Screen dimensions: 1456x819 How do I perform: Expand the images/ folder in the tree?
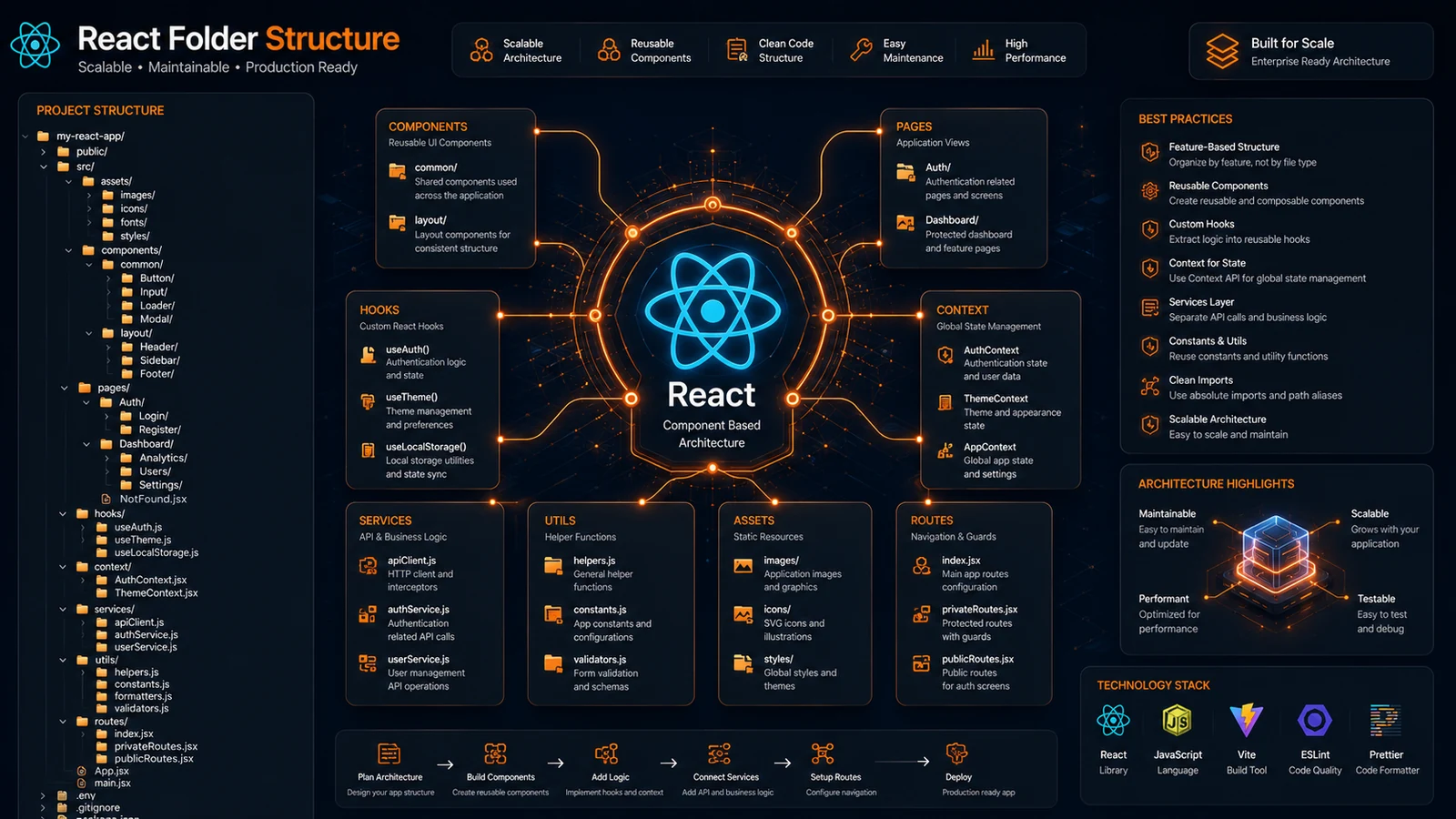coord(89,195)
